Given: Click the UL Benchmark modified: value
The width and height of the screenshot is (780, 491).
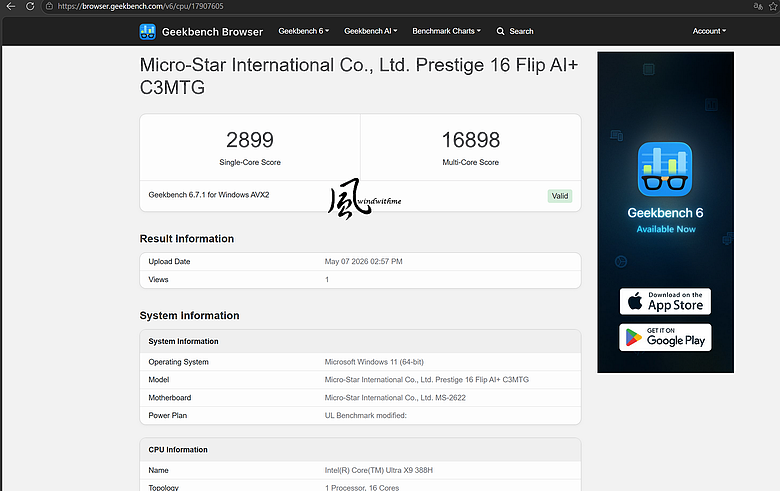Looking at the screenshot, I should (x=366, y=415).
